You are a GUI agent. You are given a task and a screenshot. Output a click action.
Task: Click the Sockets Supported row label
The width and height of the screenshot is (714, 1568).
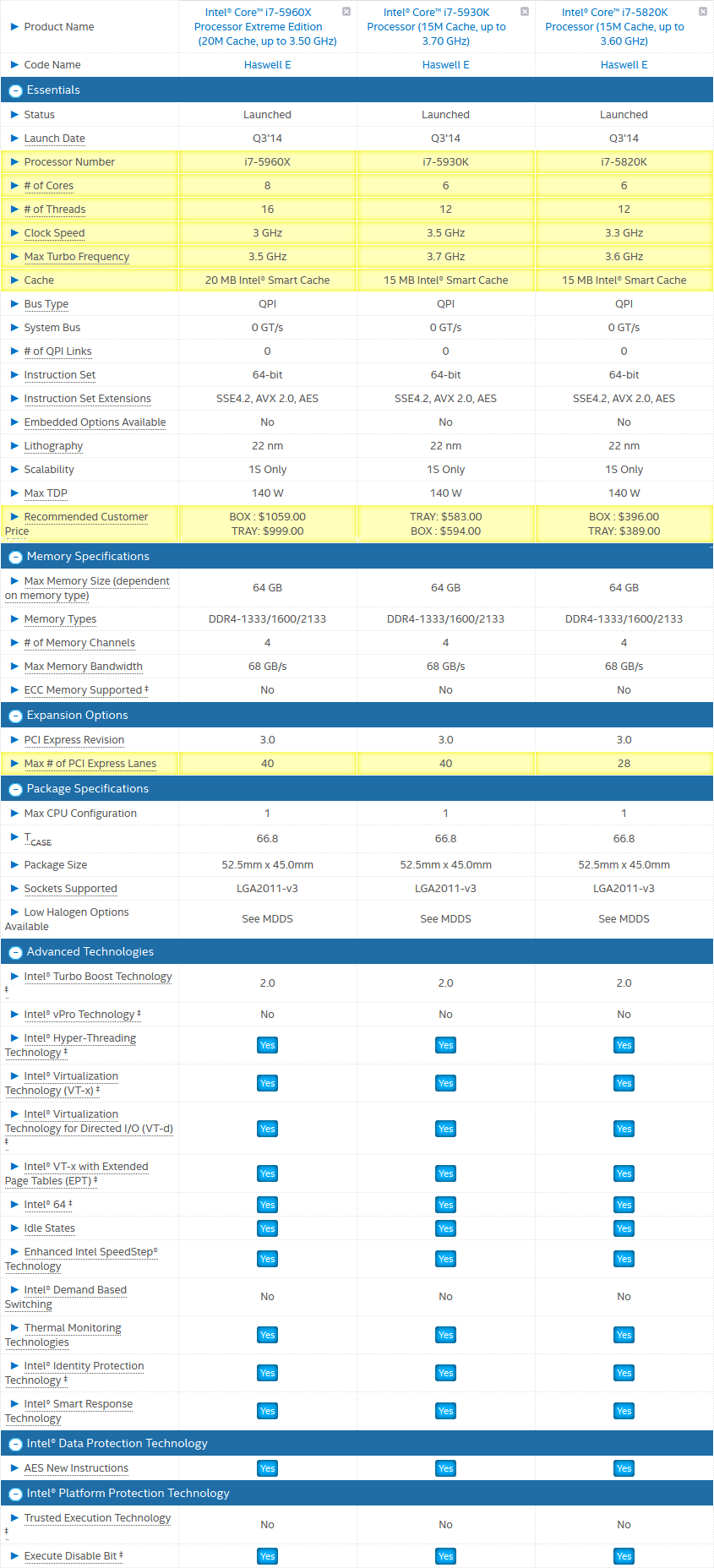pyautogui.click(x=70, y=889)
